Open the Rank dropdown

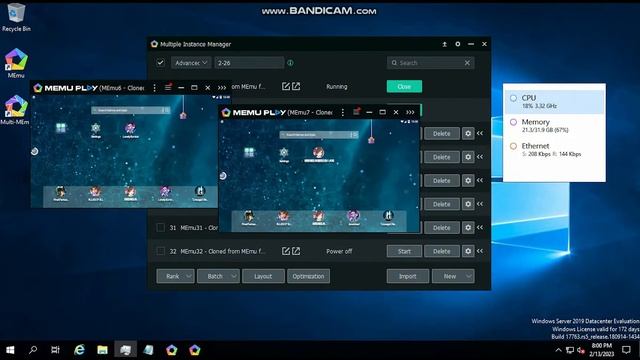175,276
